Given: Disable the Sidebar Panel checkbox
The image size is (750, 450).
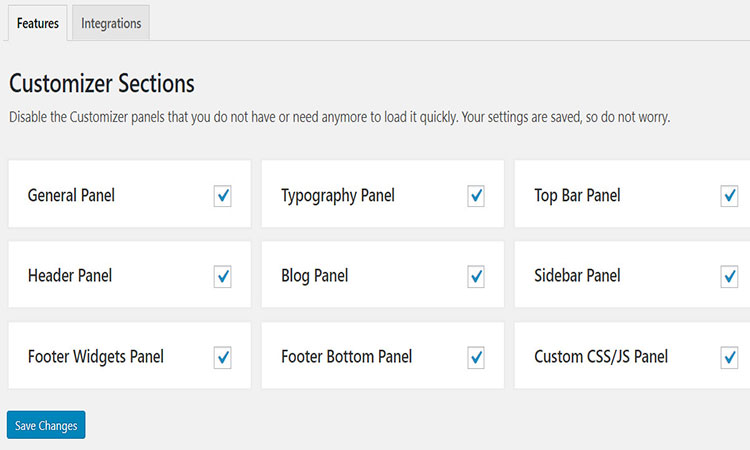Looking at the screenshot, I should coord(729,276).
